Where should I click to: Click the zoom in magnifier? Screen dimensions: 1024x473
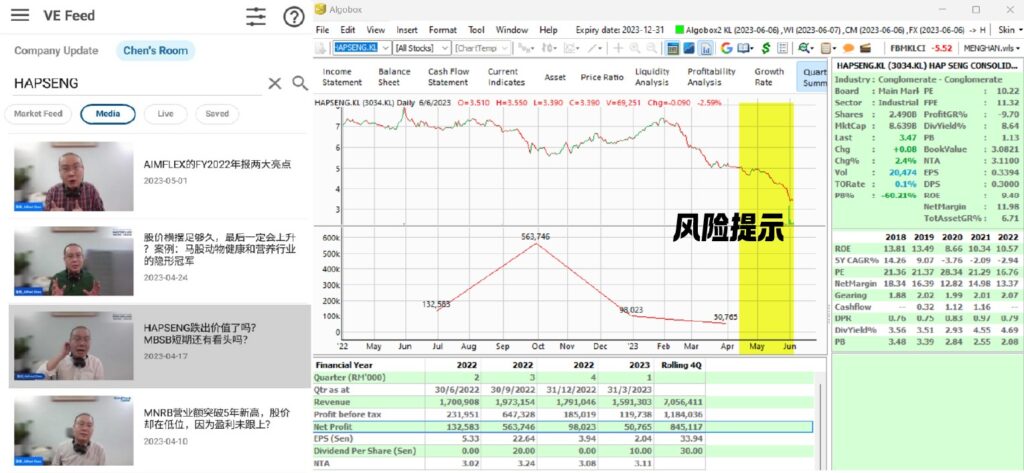click(x=634, y=48)
